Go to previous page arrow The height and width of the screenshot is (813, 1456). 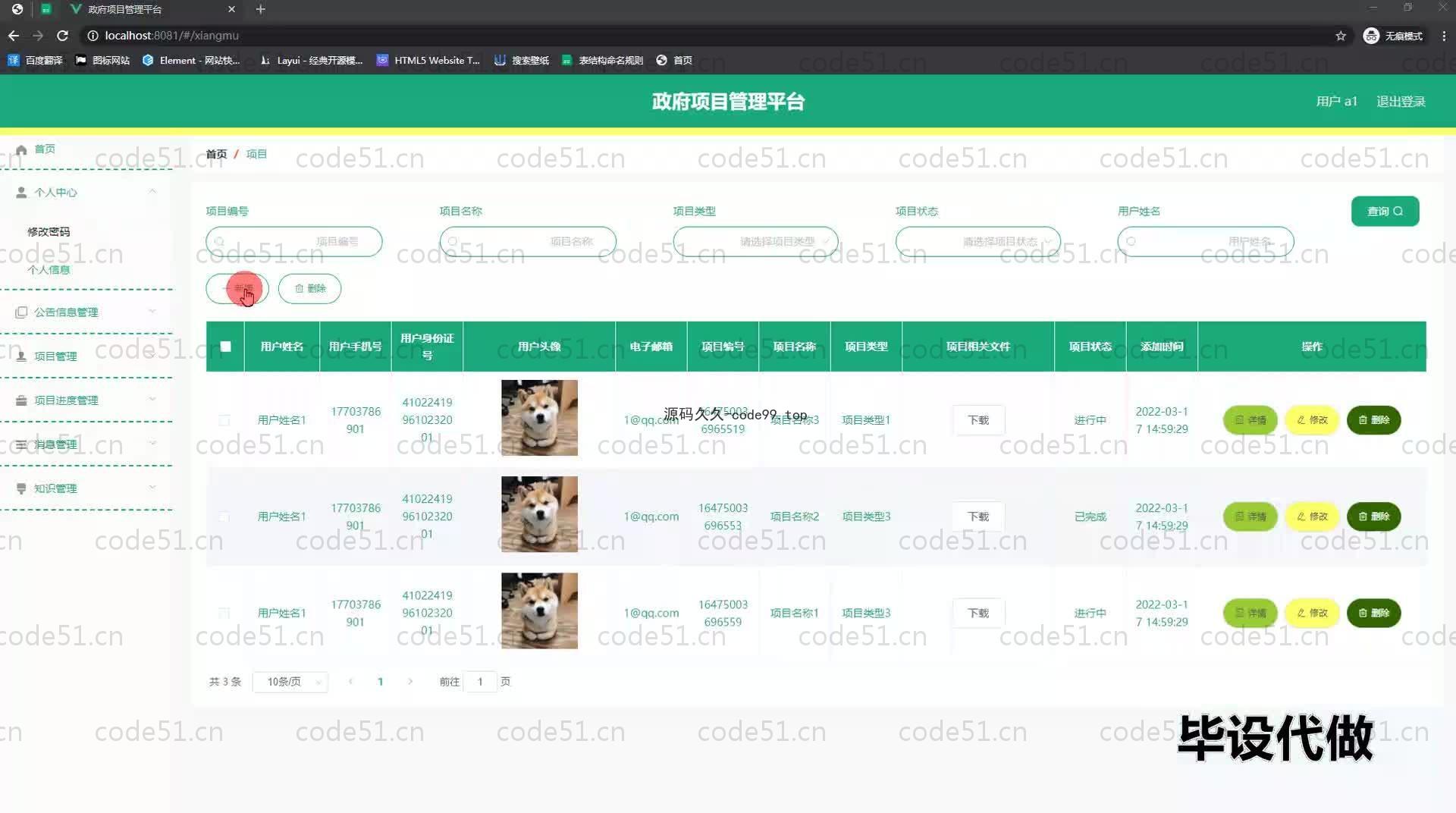coord(350,682)
